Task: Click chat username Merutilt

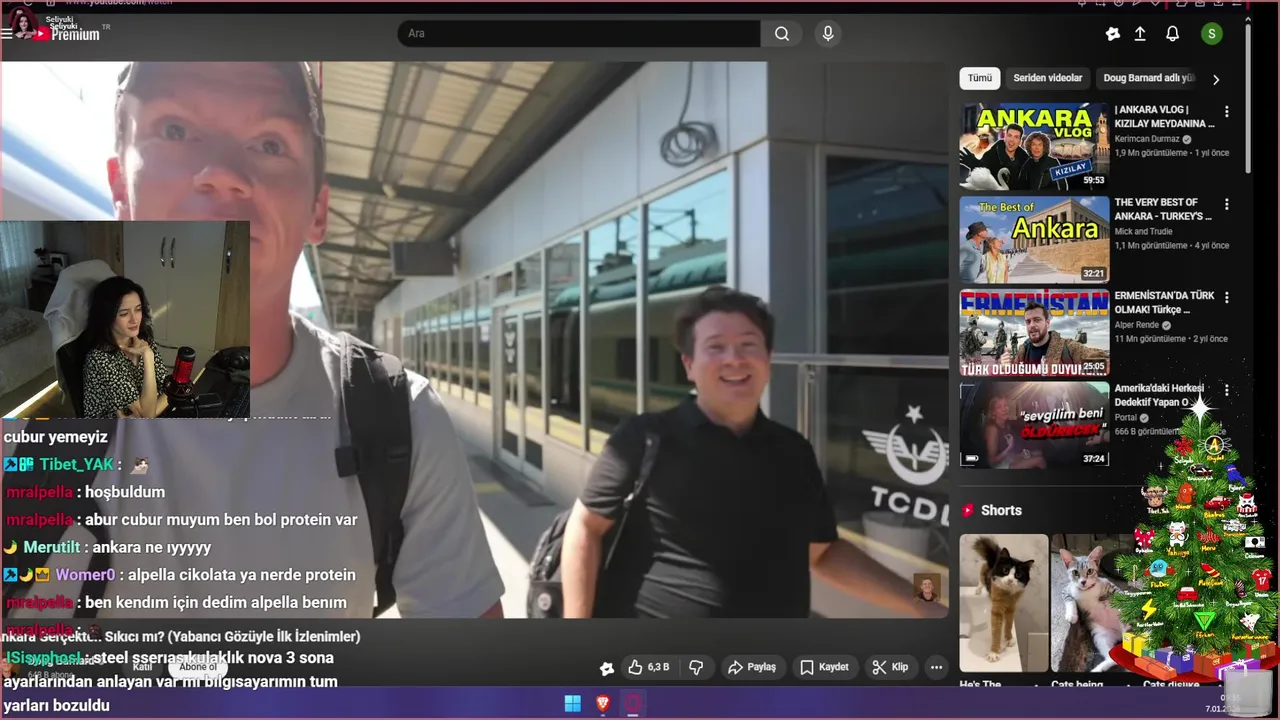Action: pos(52,548)
